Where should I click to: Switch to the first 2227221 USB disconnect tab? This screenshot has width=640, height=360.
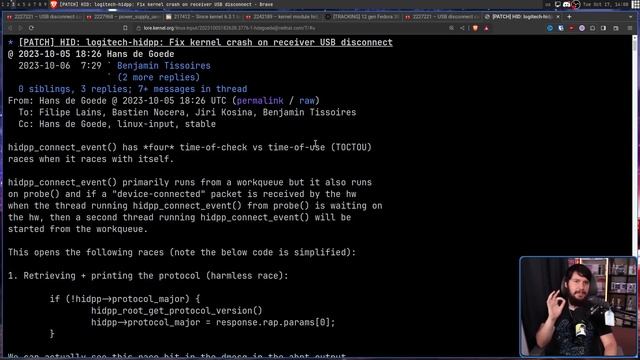(44, 17)
